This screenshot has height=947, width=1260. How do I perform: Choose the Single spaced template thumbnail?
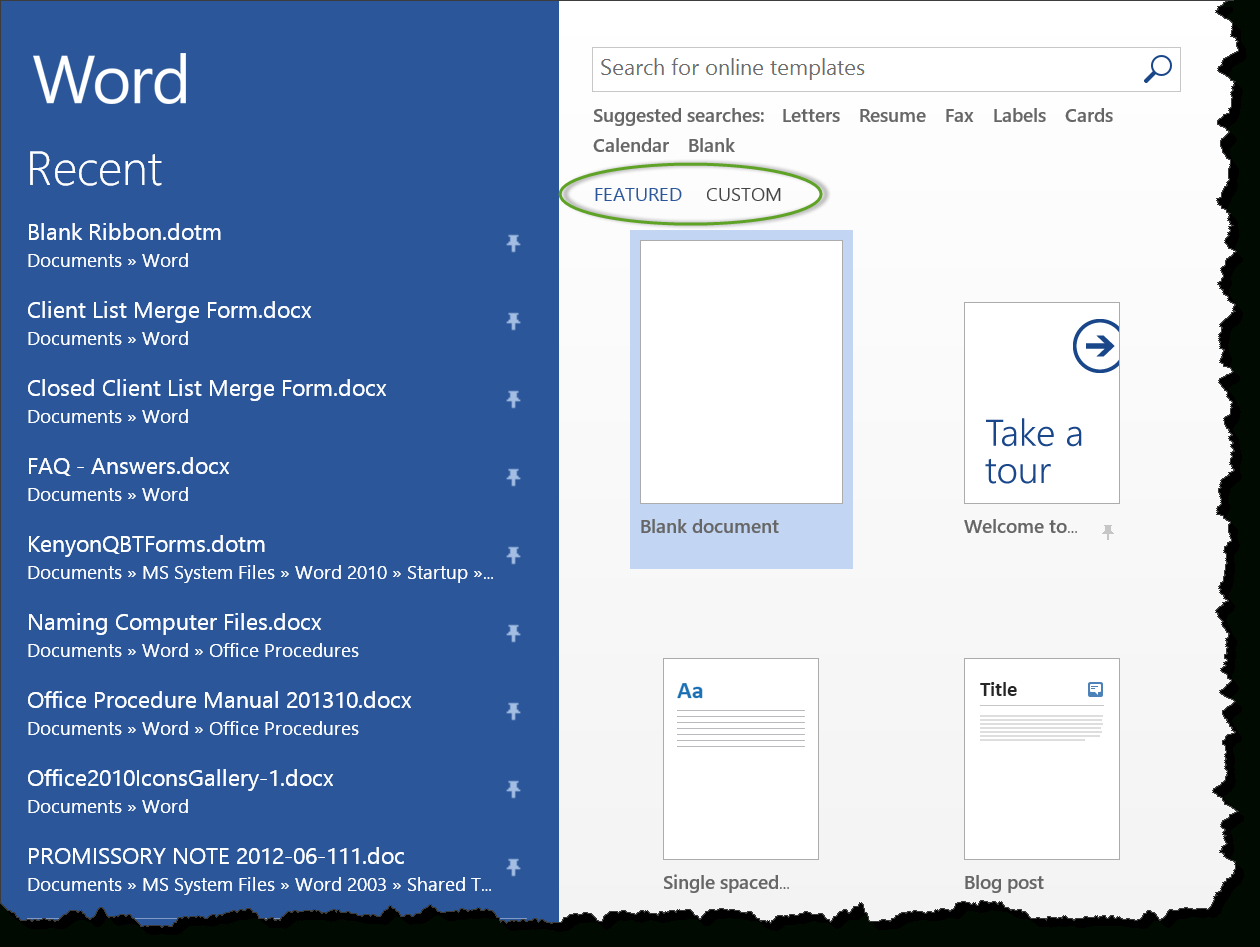741,759
